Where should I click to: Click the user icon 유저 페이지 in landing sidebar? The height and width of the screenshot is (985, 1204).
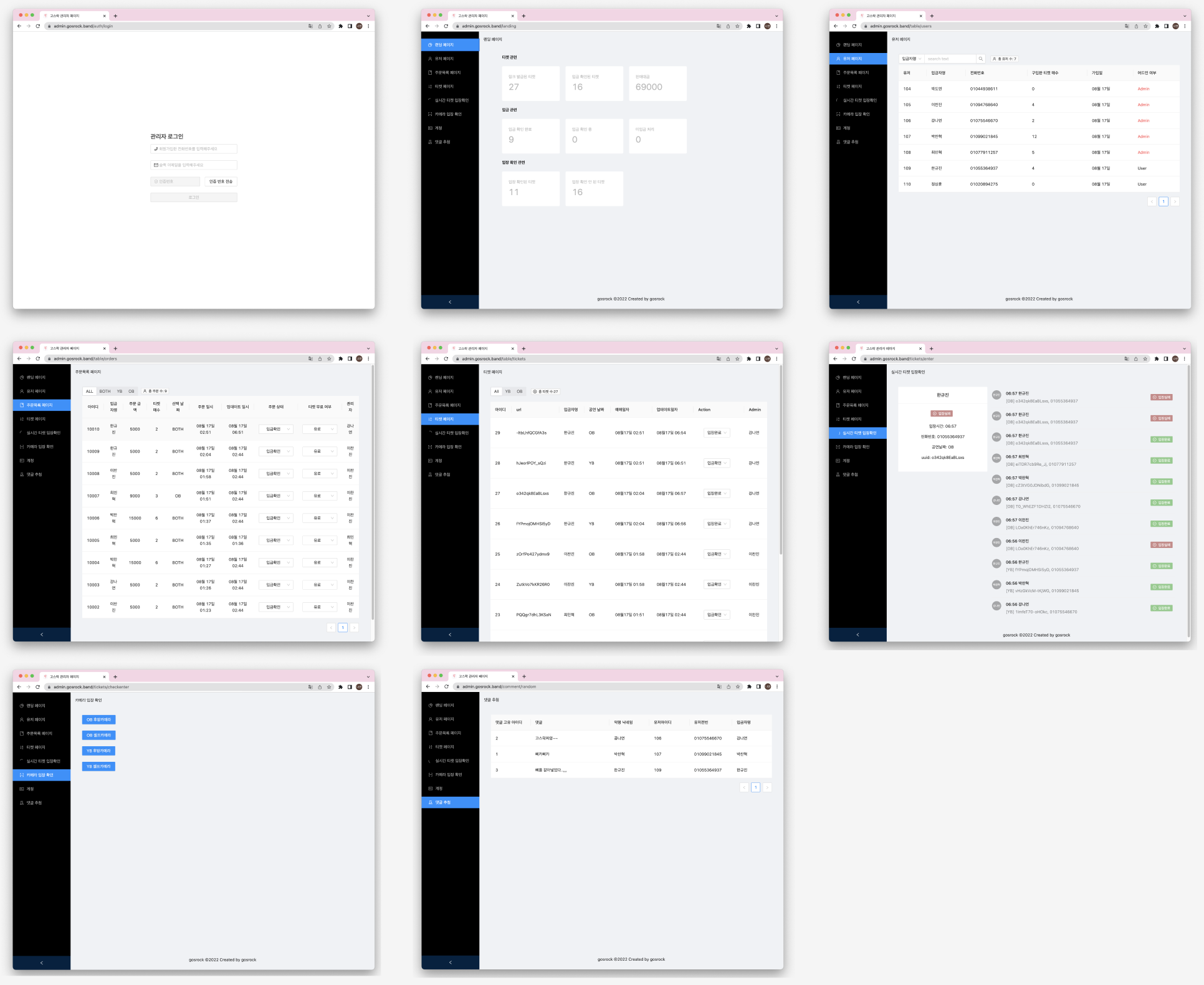pos(430,59)
